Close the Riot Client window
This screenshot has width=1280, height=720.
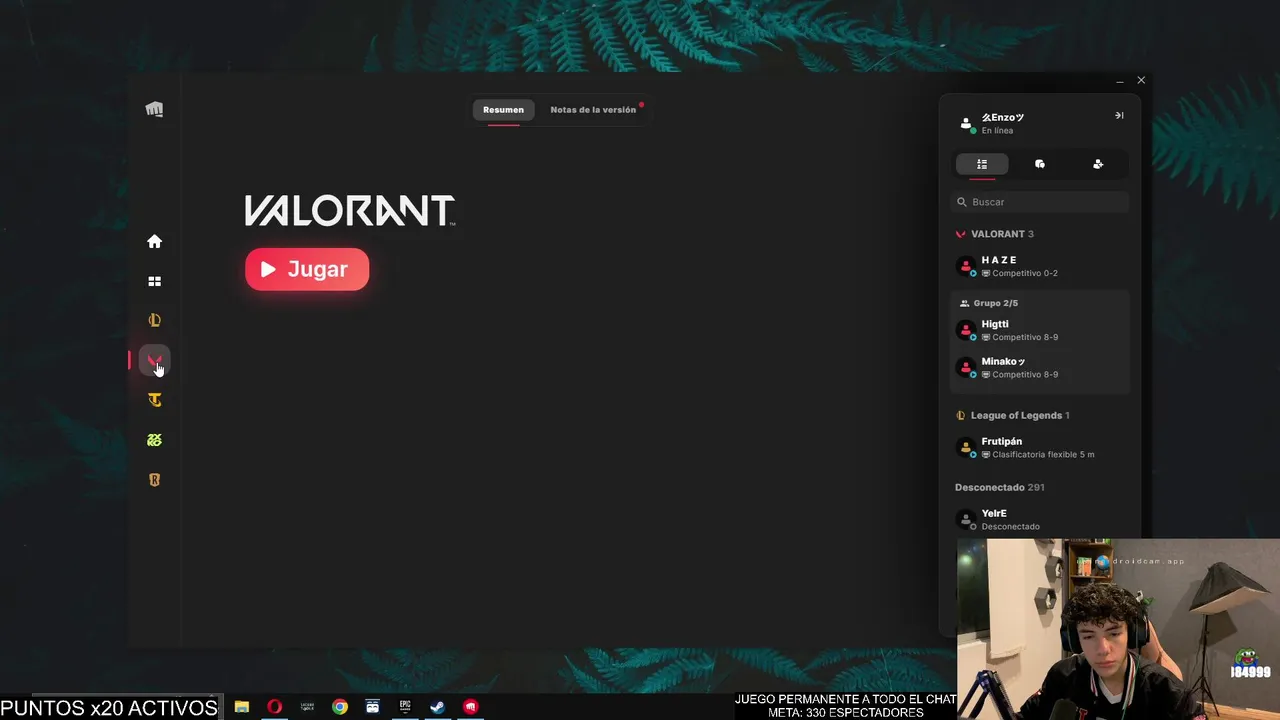[x=1141, y=80]
